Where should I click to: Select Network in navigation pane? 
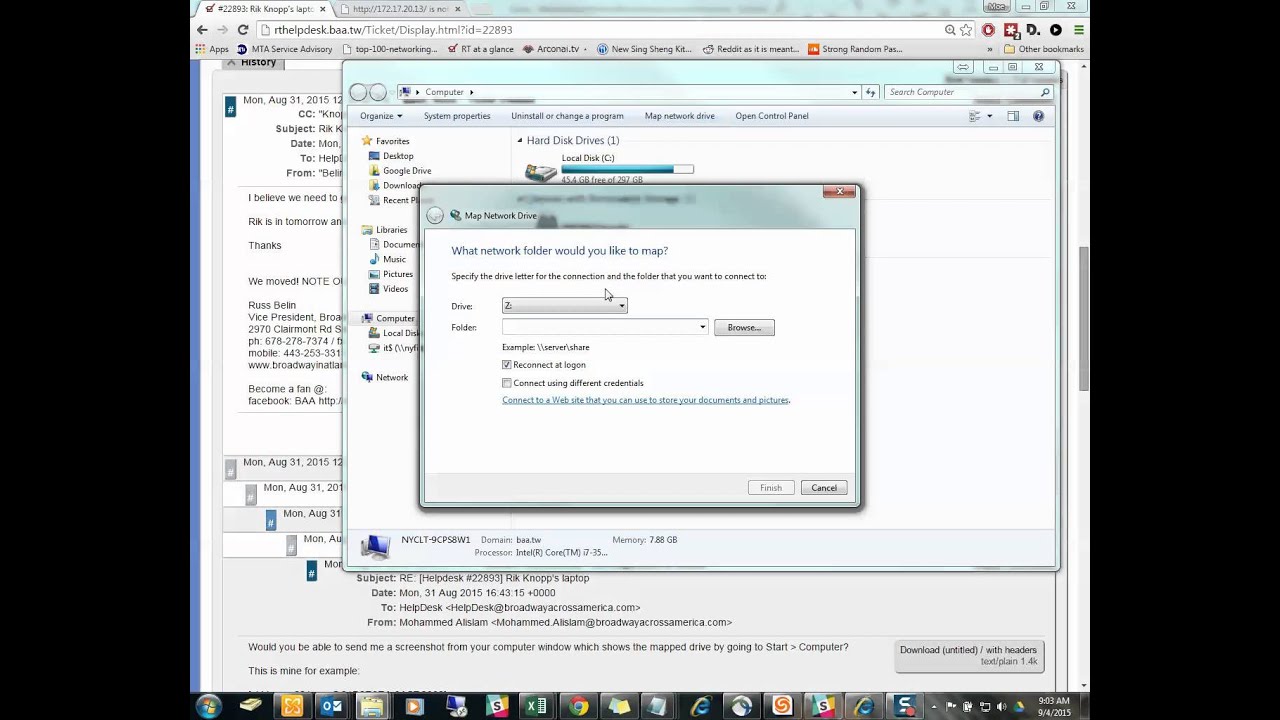click(x=385, y=377)
